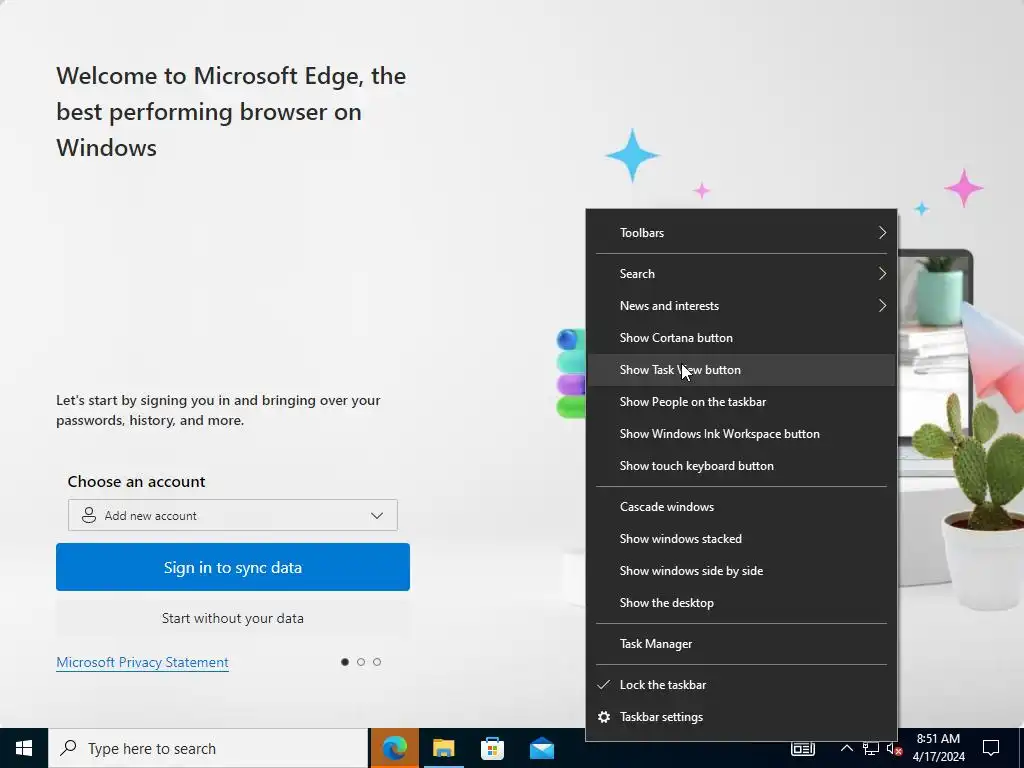Open the Microsoft Privacy Statement link
The image size is (1024, 768).
(142, 662)
